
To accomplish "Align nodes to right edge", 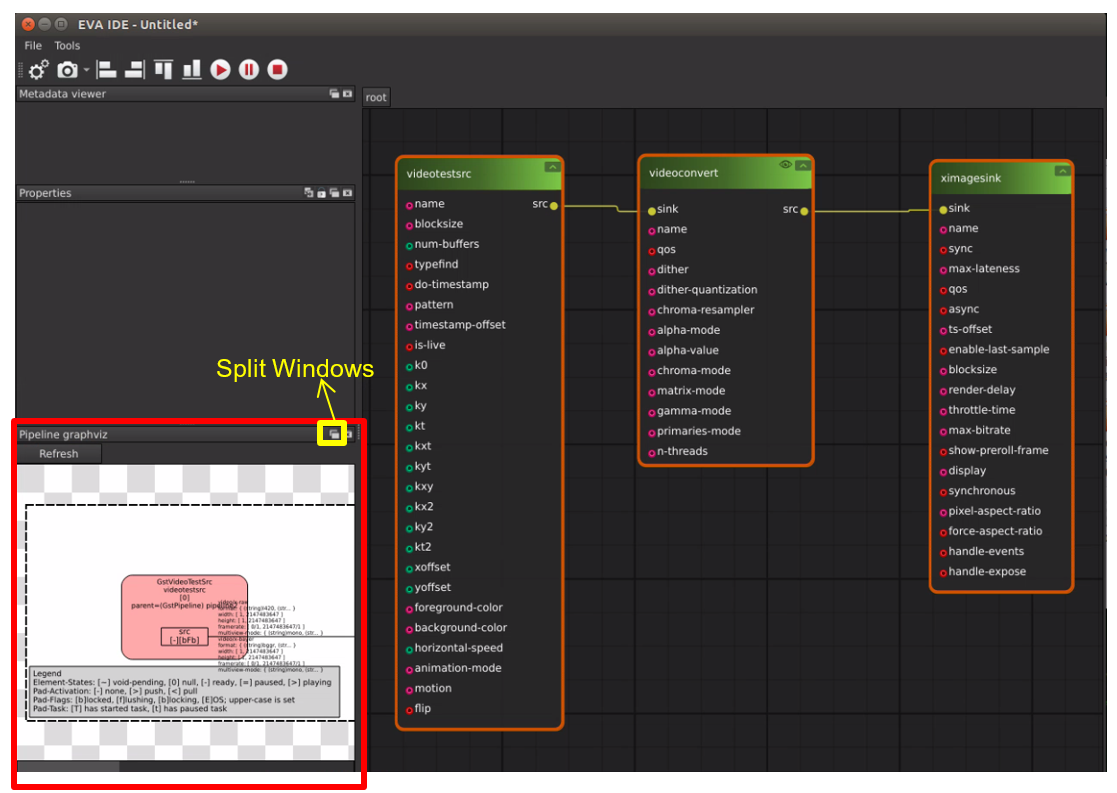I will tap(134, 70).
